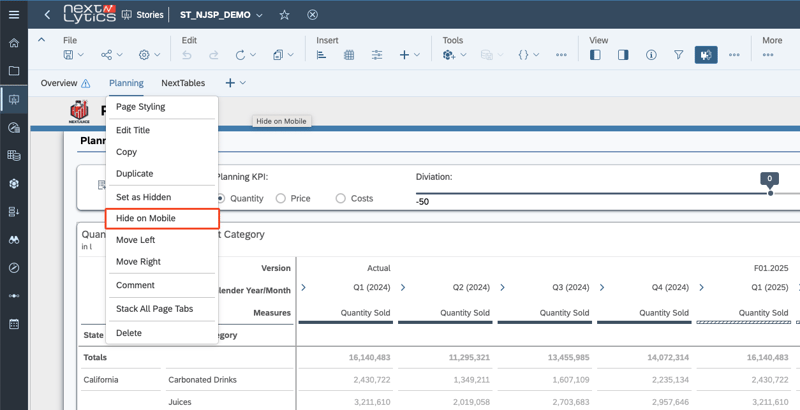Go to Home in sidebar
Screen dimensions: 800x410
[x=14, y=43]
